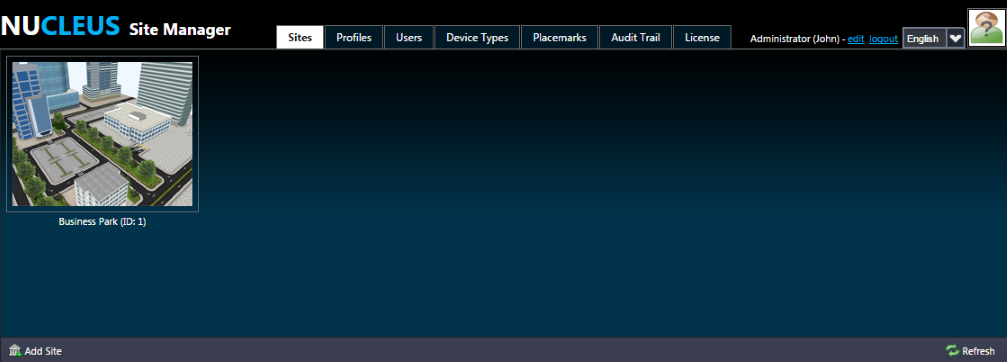Click the Business Park (ID: 1) label
The width and height of the screenshot is (1007, 362).
103,222
